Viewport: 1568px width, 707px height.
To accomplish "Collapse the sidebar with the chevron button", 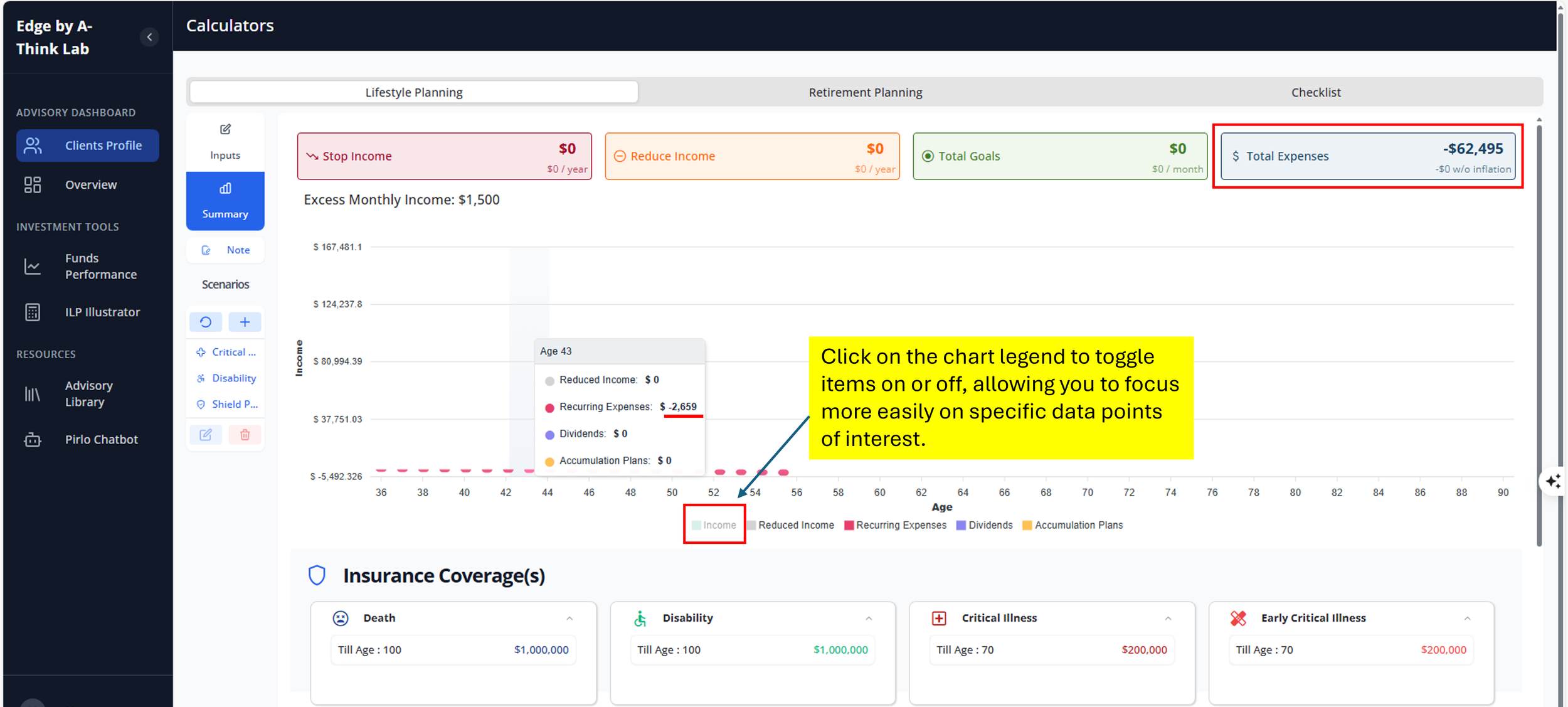I will click(149, 37).
